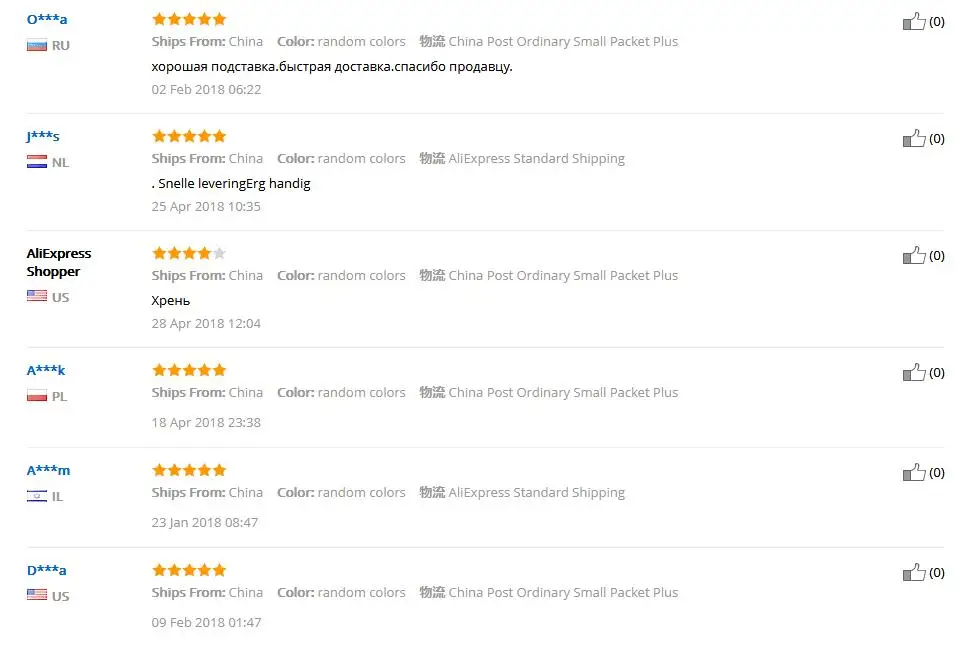This screenshot has height=646, width=969.
Task: Click the Russian flag under O***a
Action: click(37, 45)
